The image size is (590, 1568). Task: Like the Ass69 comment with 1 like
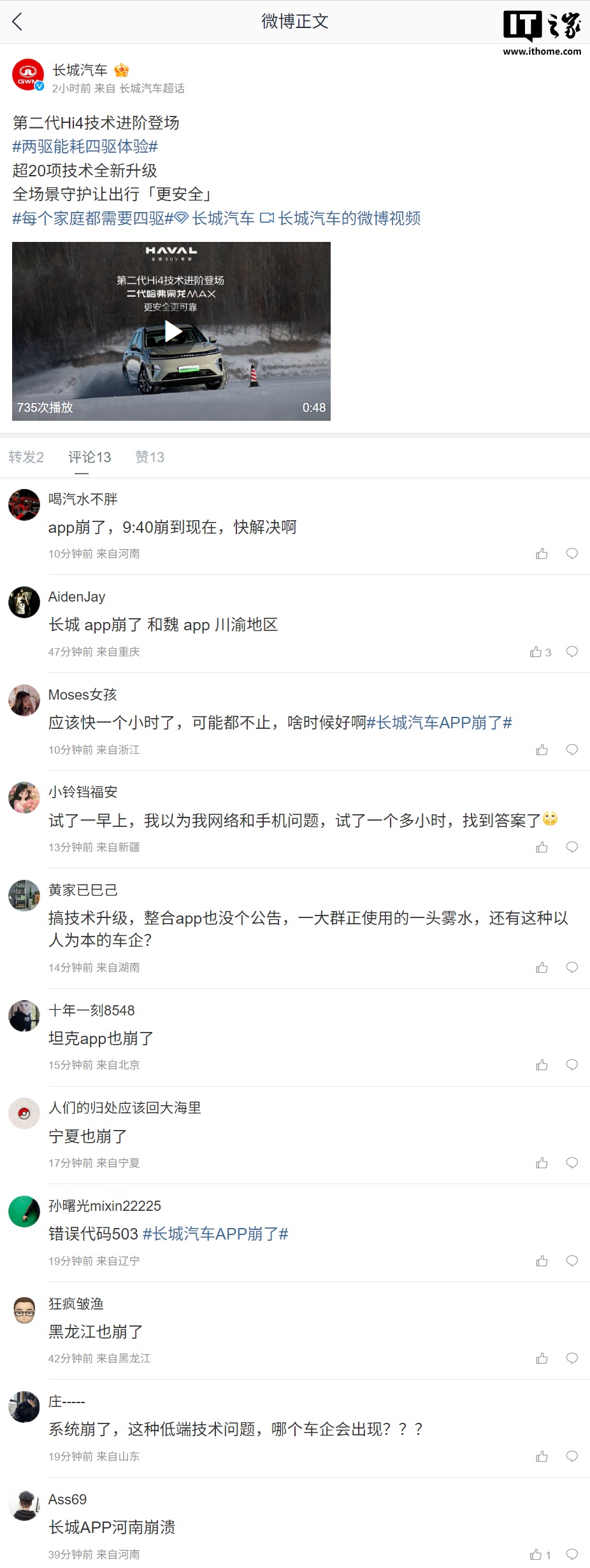540,1555
